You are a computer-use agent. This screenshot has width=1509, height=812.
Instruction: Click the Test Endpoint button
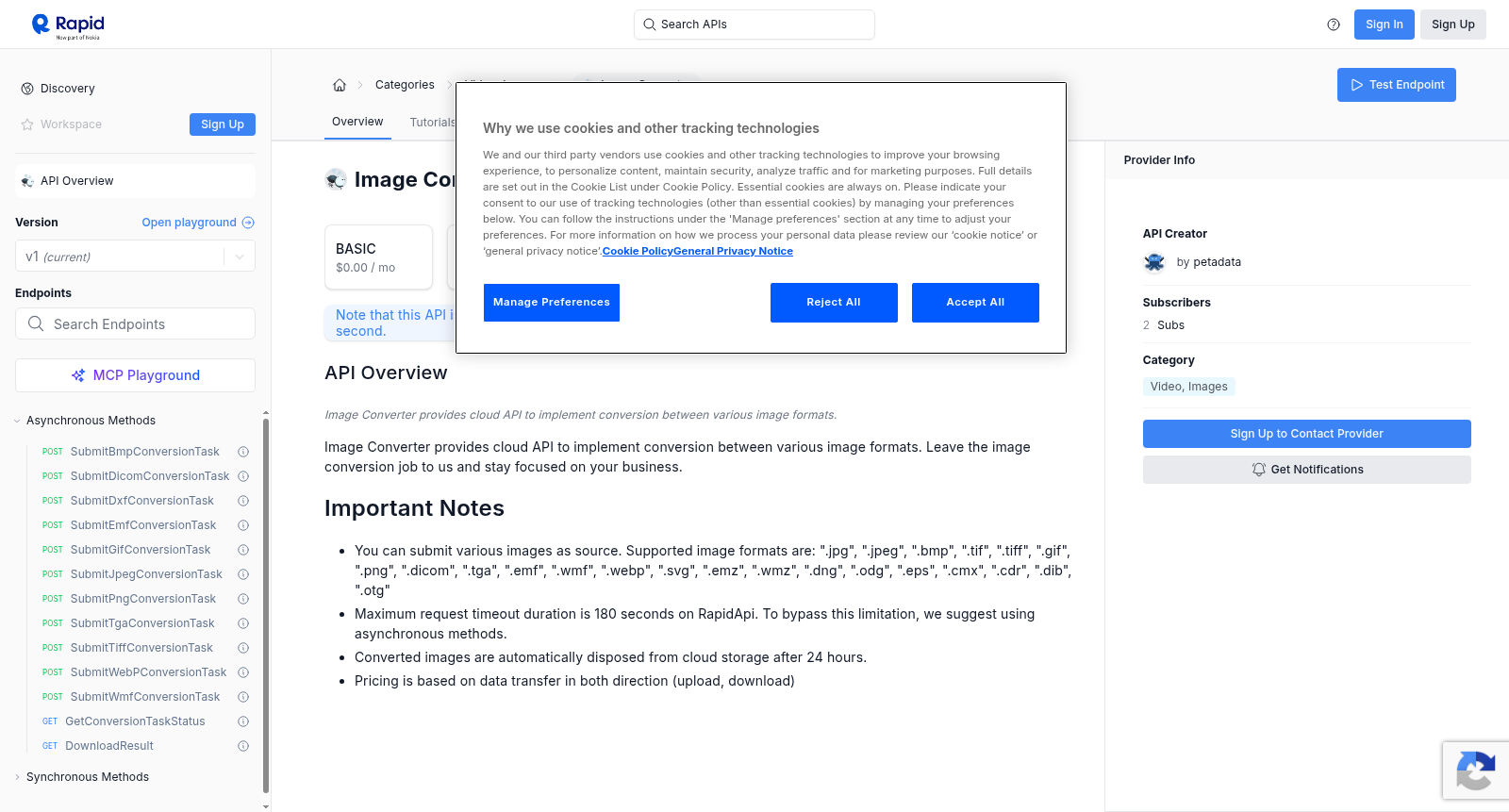1397,85
